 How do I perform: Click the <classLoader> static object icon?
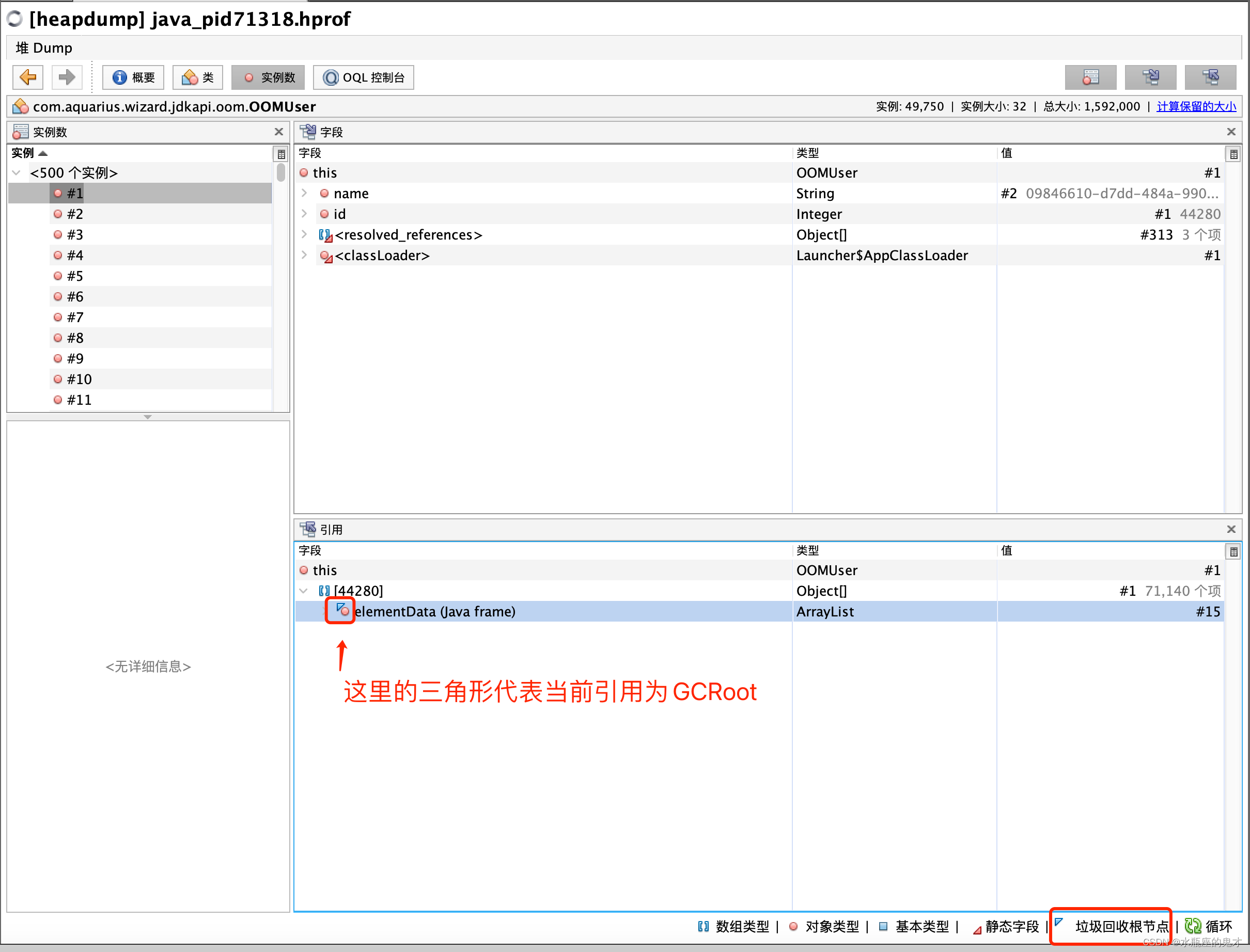pyautogui.click(x=326, y=256)
